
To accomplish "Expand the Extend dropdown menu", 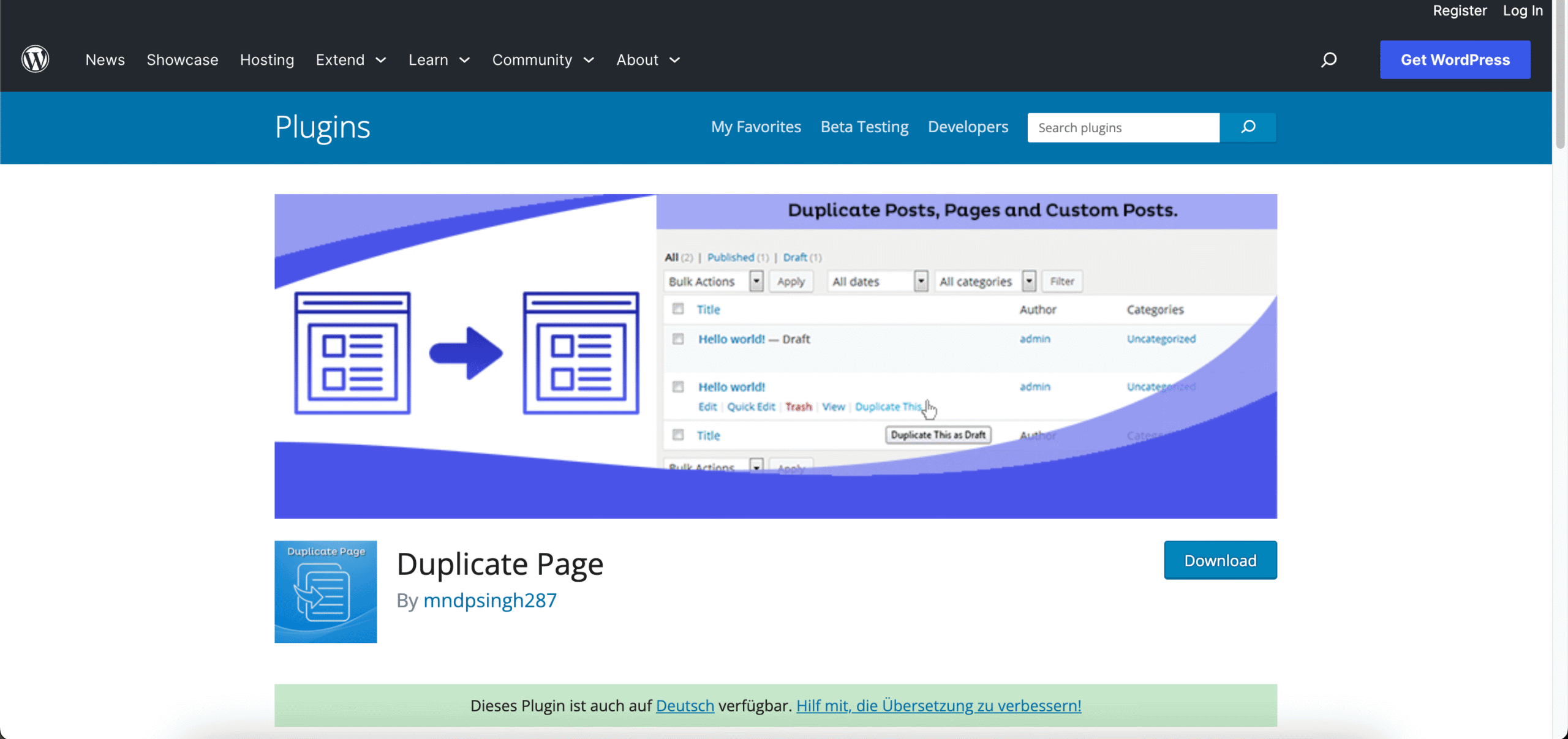I will click(351, 59).
